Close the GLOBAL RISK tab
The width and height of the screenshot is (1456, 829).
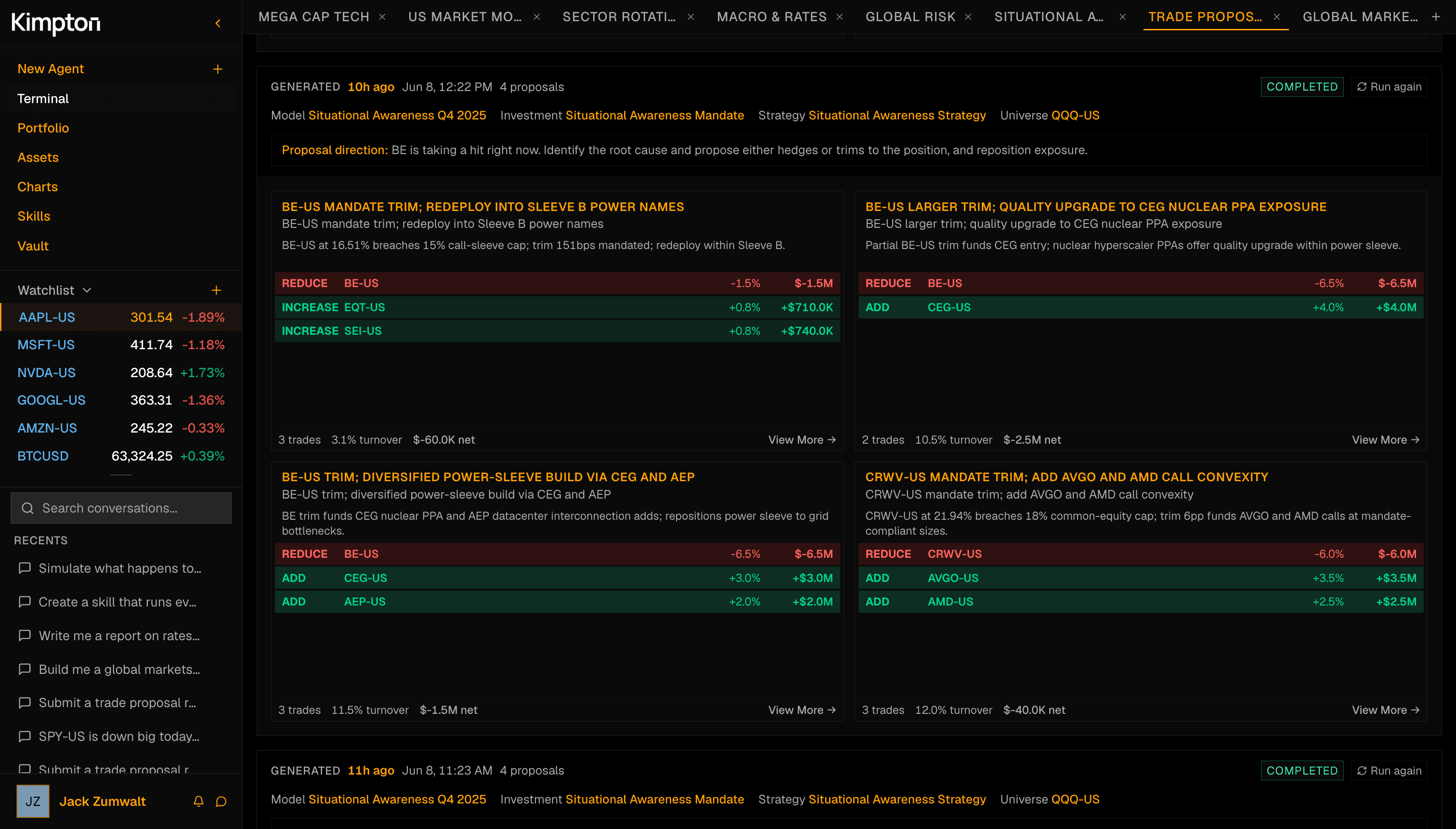point(968,17)
